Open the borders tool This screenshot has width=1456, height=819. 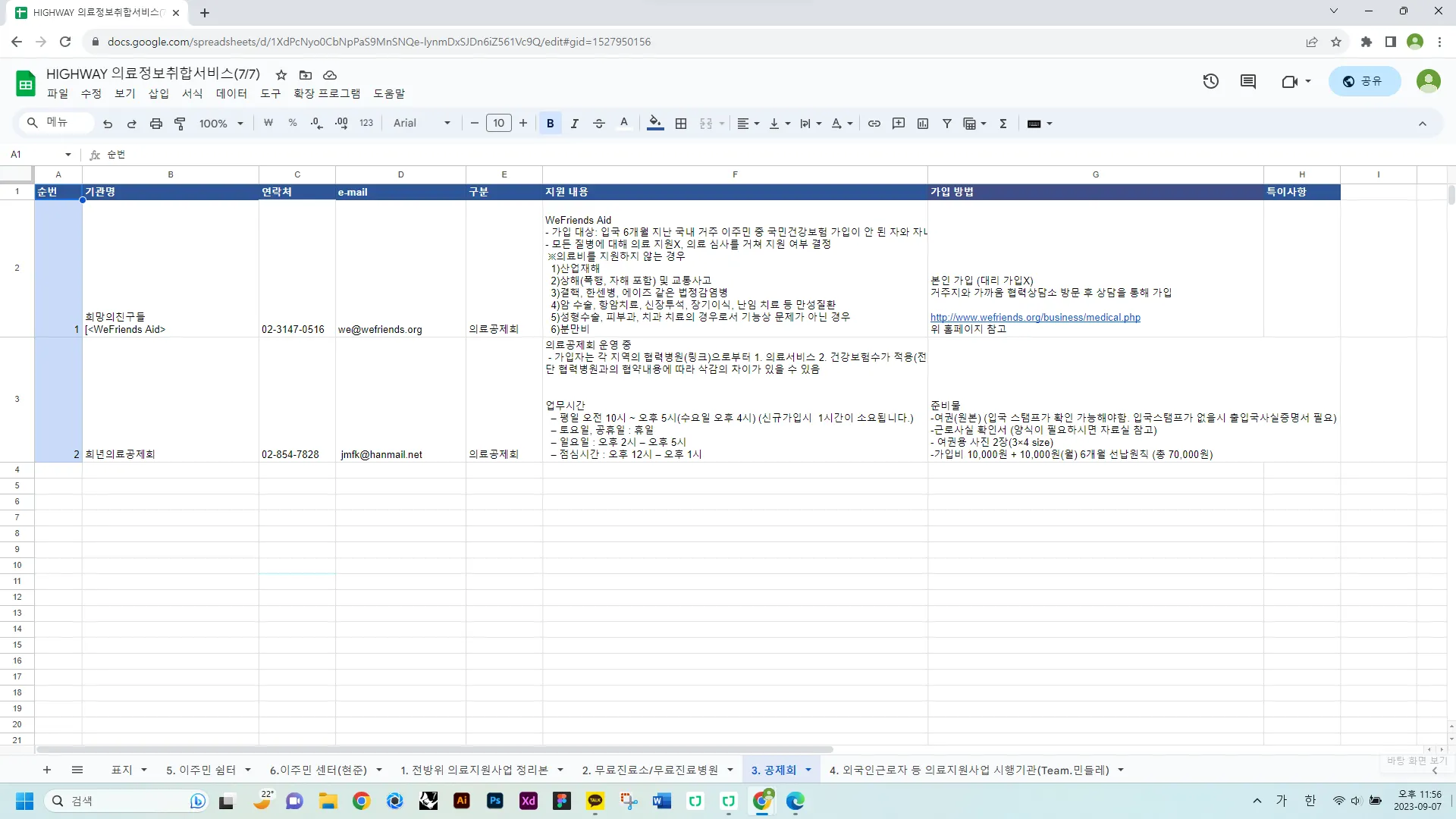pyautogui.click(x=681, y=124)
